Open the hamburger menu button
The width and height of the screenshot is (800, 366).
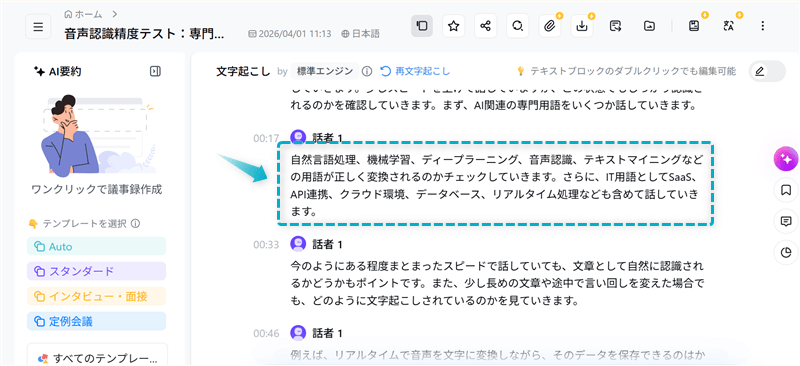pos(38,27)
